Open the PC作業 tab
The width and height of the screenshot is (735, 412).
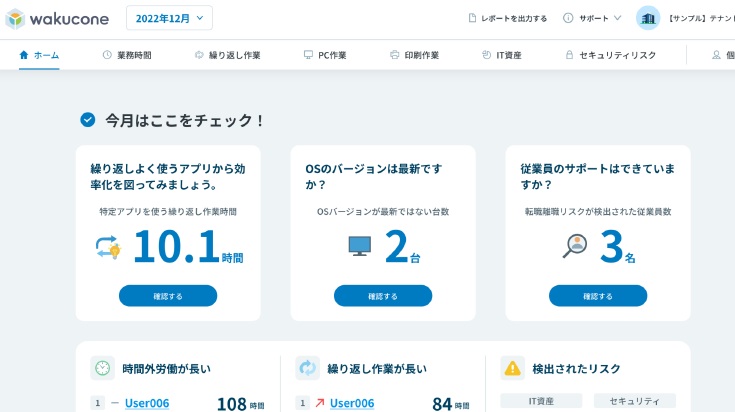(325, 55)
